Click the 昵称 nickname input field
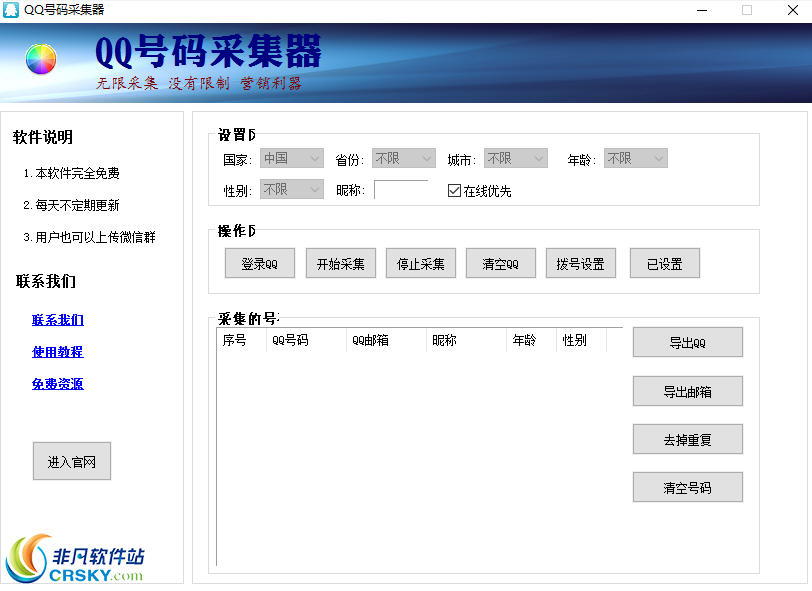Viewport: 812px width, 591px height. [x=401, y=190]
